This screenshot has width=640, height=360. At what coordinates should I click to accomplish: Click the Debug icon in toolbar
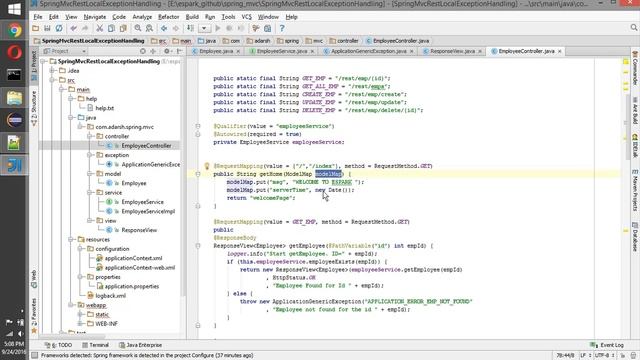(229, 28)
